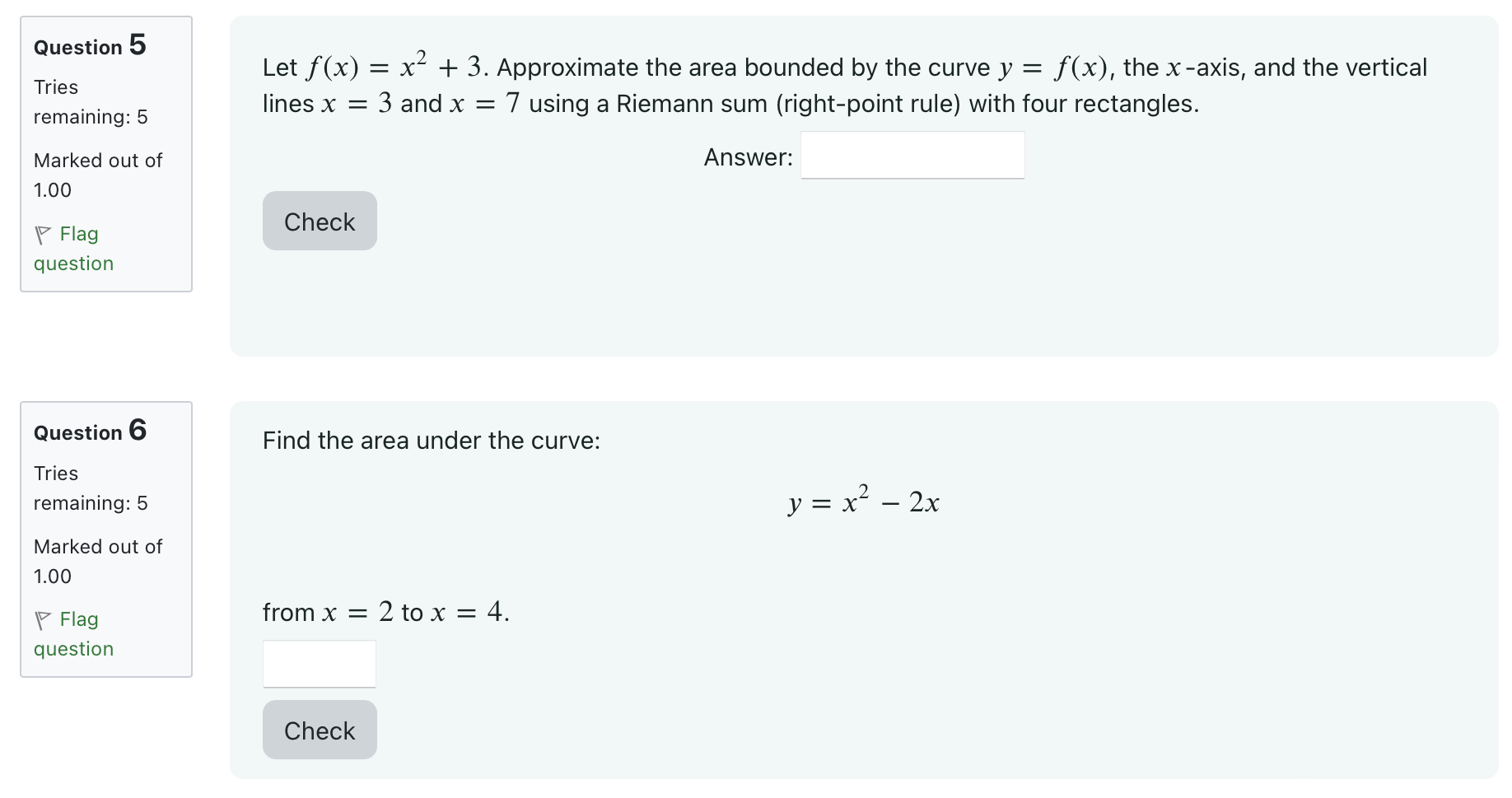Screen dimensions: 1512x798
Task: Select the Question 5 heading panel
Action: (90, 46)
